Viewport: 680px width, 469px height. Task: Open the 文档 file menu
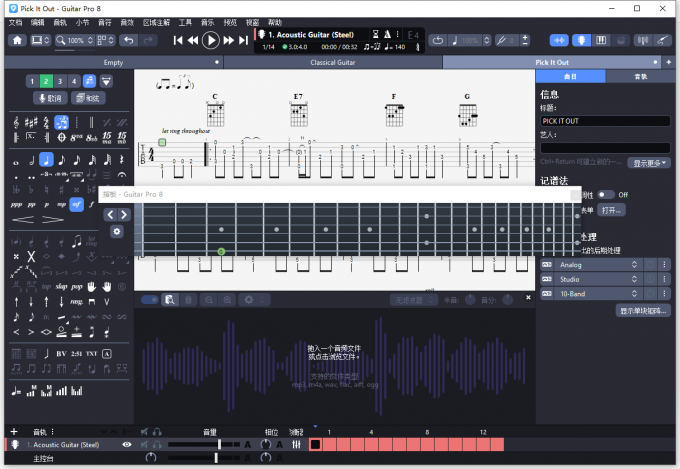(15, 23)
